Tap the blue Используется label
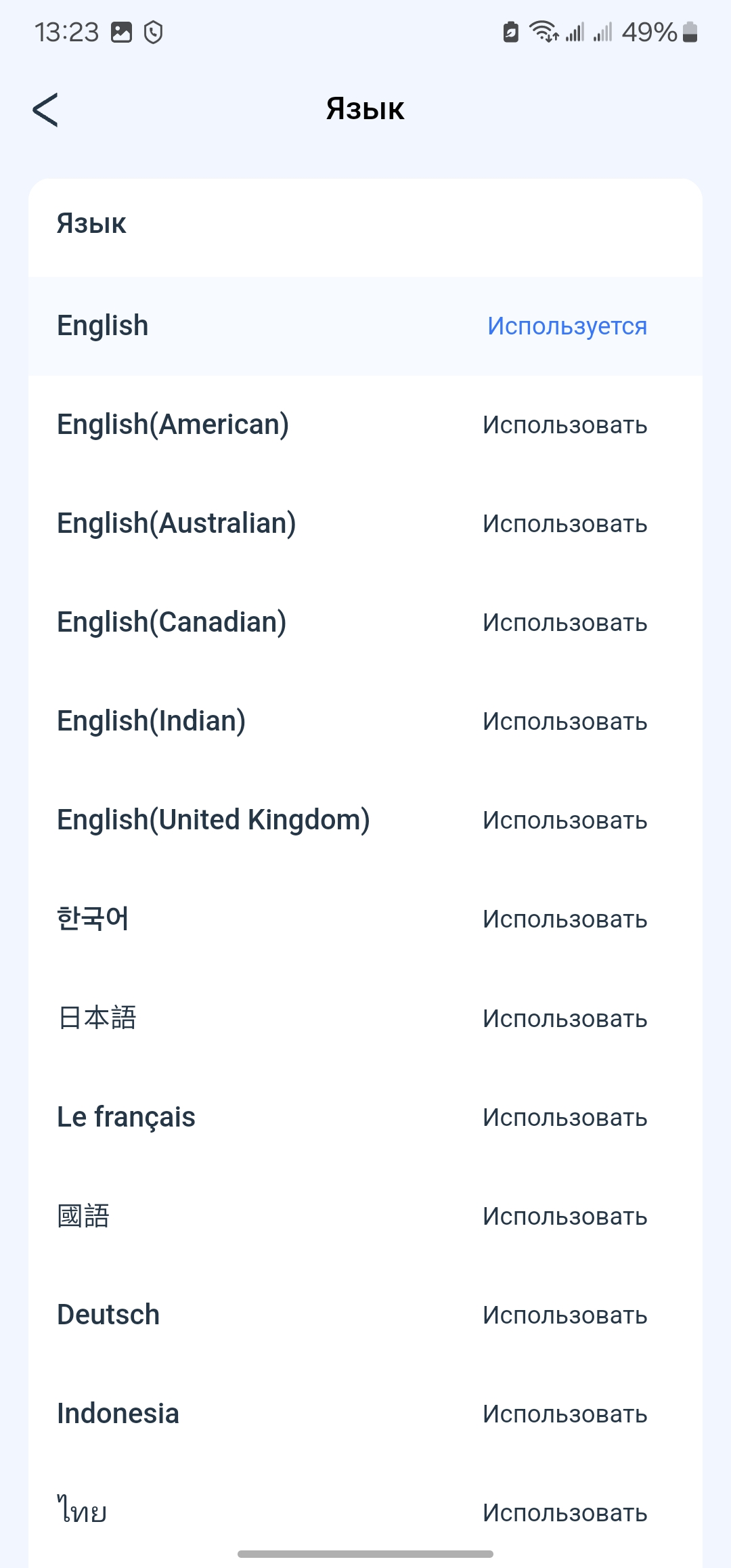This screenshot has width=731, height=1568. tap(567, 326)
